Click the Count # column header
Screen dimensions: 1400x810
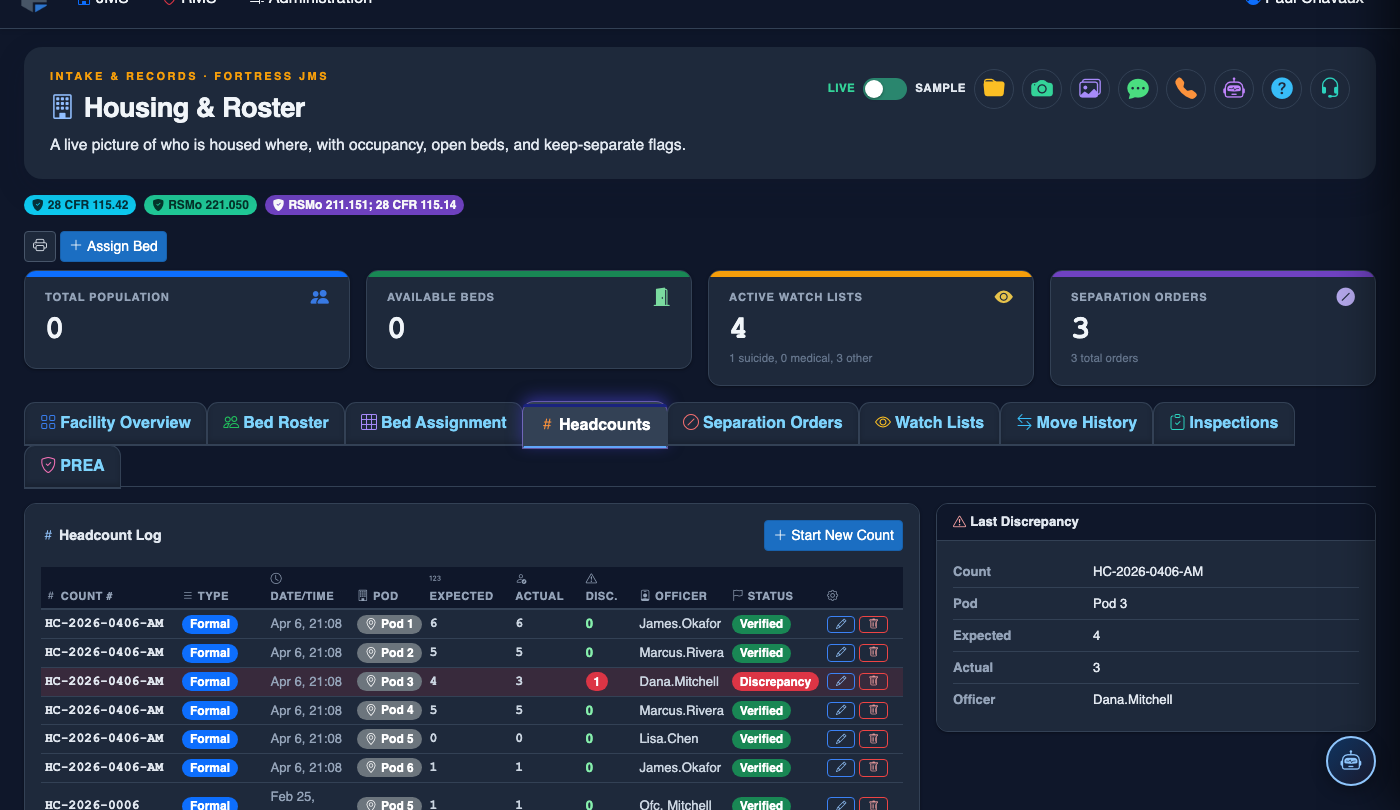[80, 596]
